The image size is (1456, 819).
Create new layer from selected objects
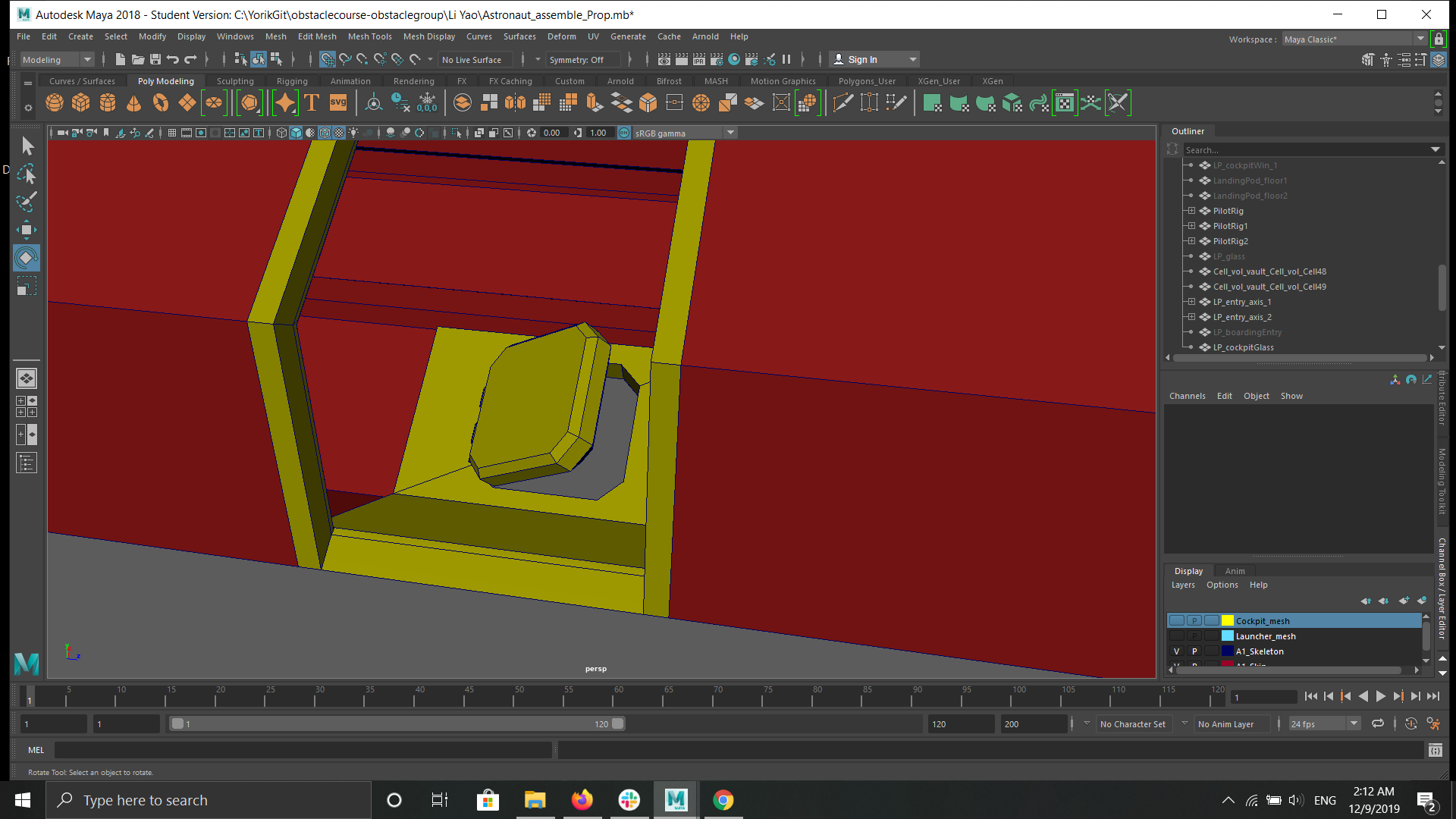[1421, 601]
